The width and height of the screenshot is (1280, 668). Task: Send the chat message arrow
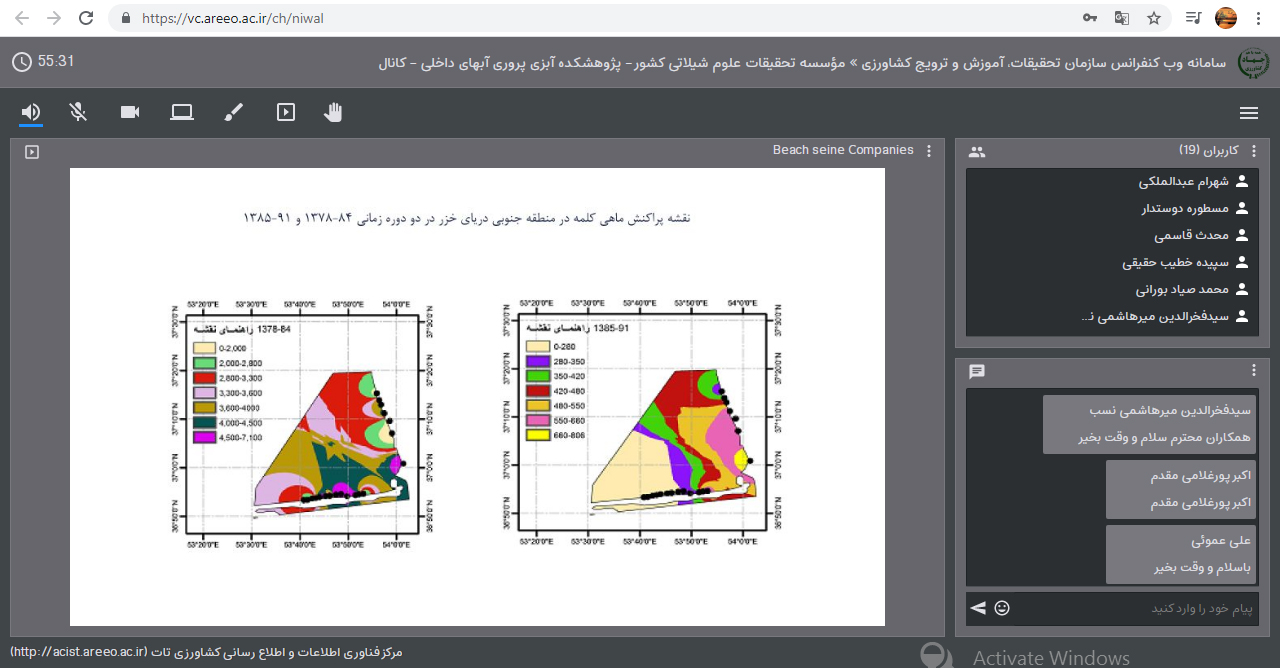[x=978, y=608]
